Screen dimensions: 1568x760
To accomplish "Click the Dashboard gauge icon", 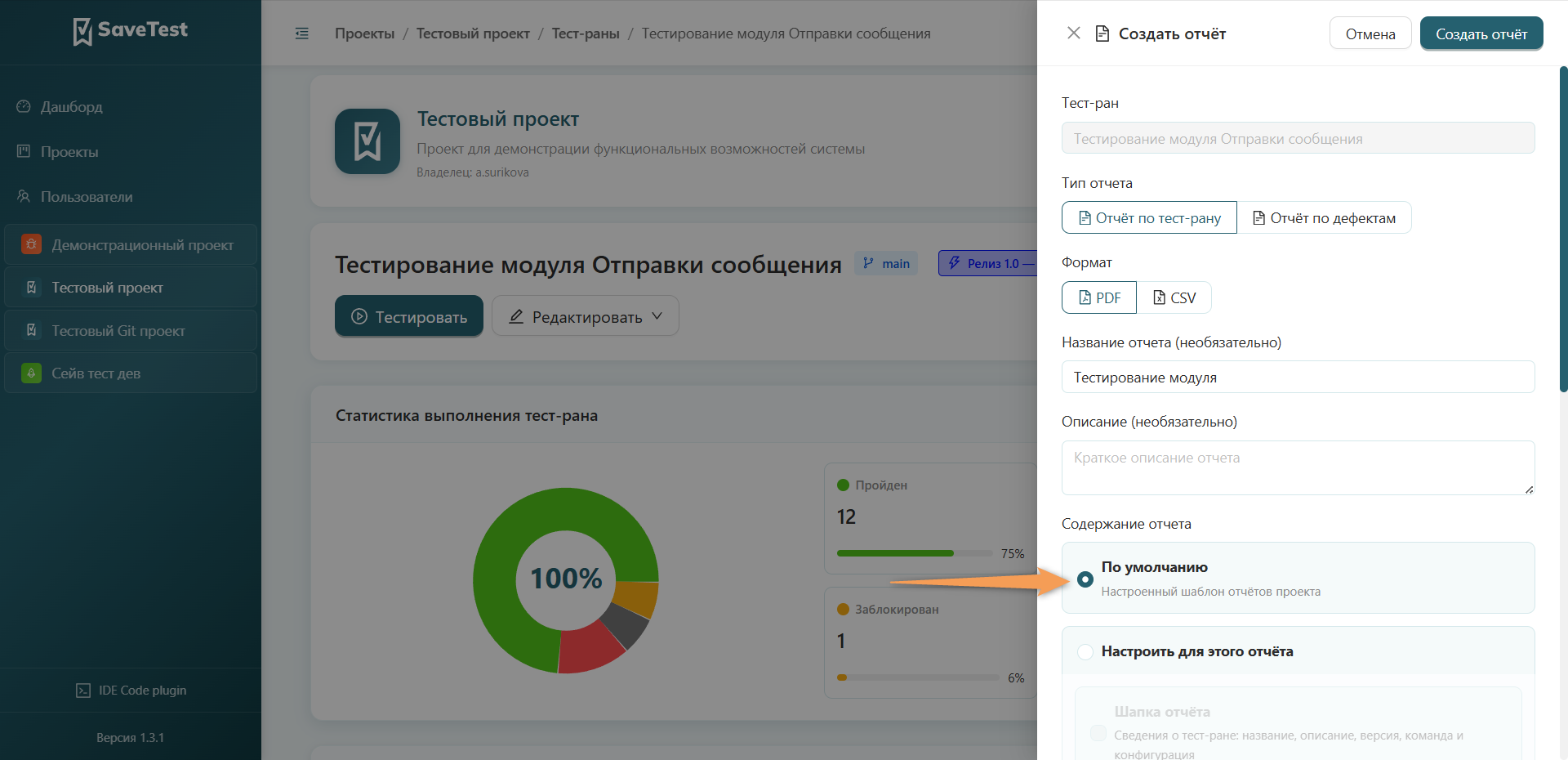I will tap(24, 106).
